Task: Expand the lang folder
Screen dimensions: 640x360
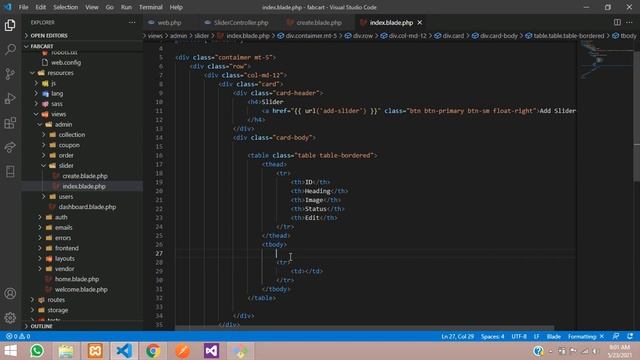Action: [x=57, y=93]
